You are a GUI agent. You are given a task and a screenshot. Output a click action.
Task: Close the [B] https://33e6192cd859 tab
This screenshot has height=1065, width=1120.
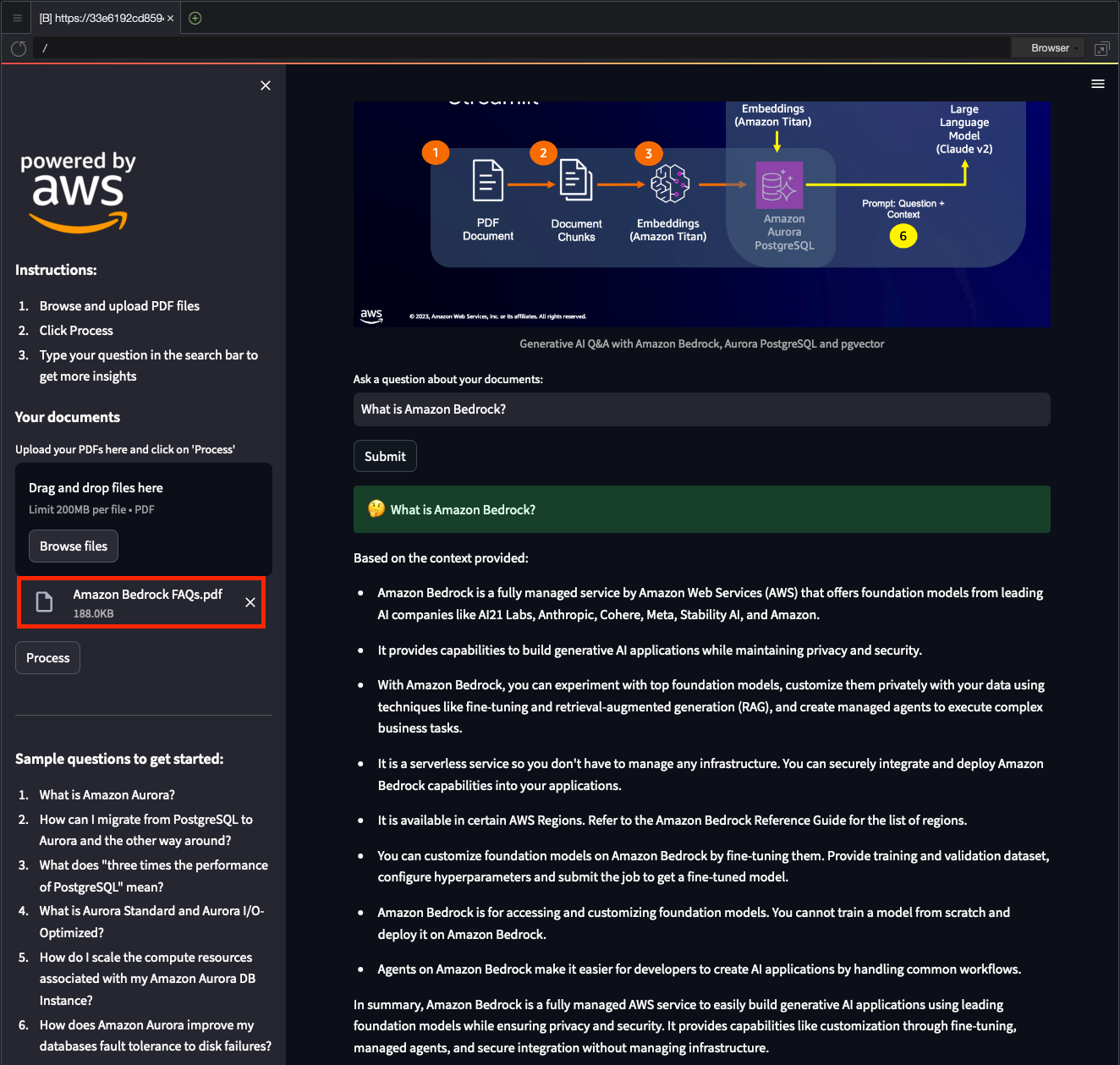click(x=170, y=18)
